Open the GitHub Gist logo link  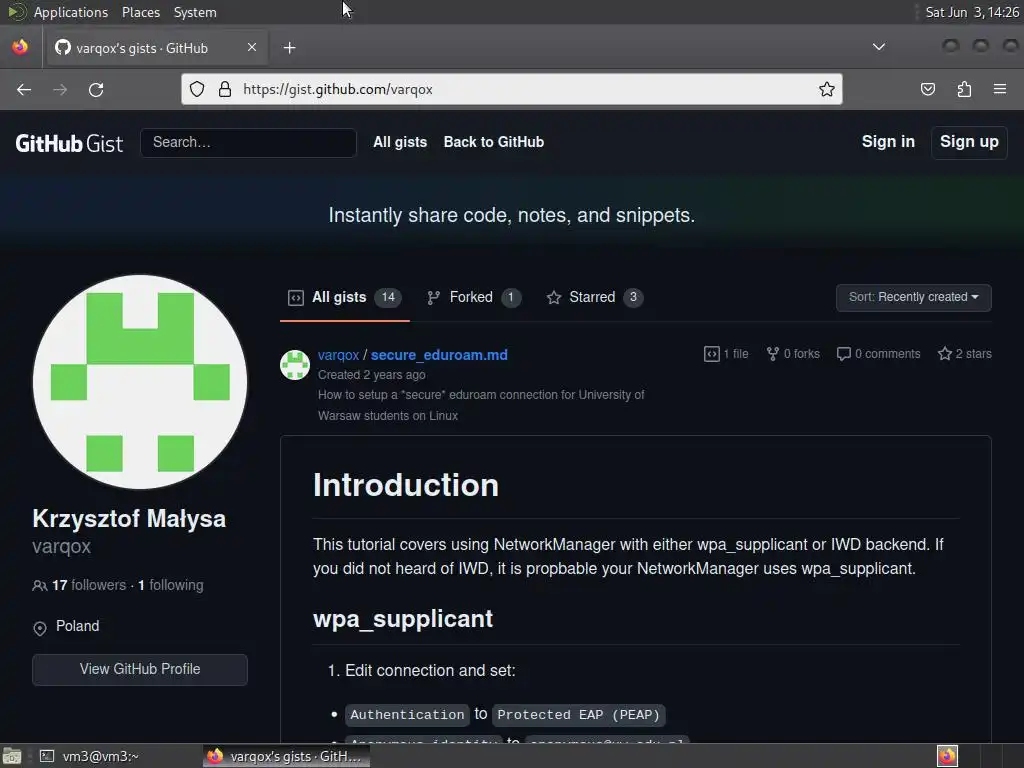click(x=69, y=143)
